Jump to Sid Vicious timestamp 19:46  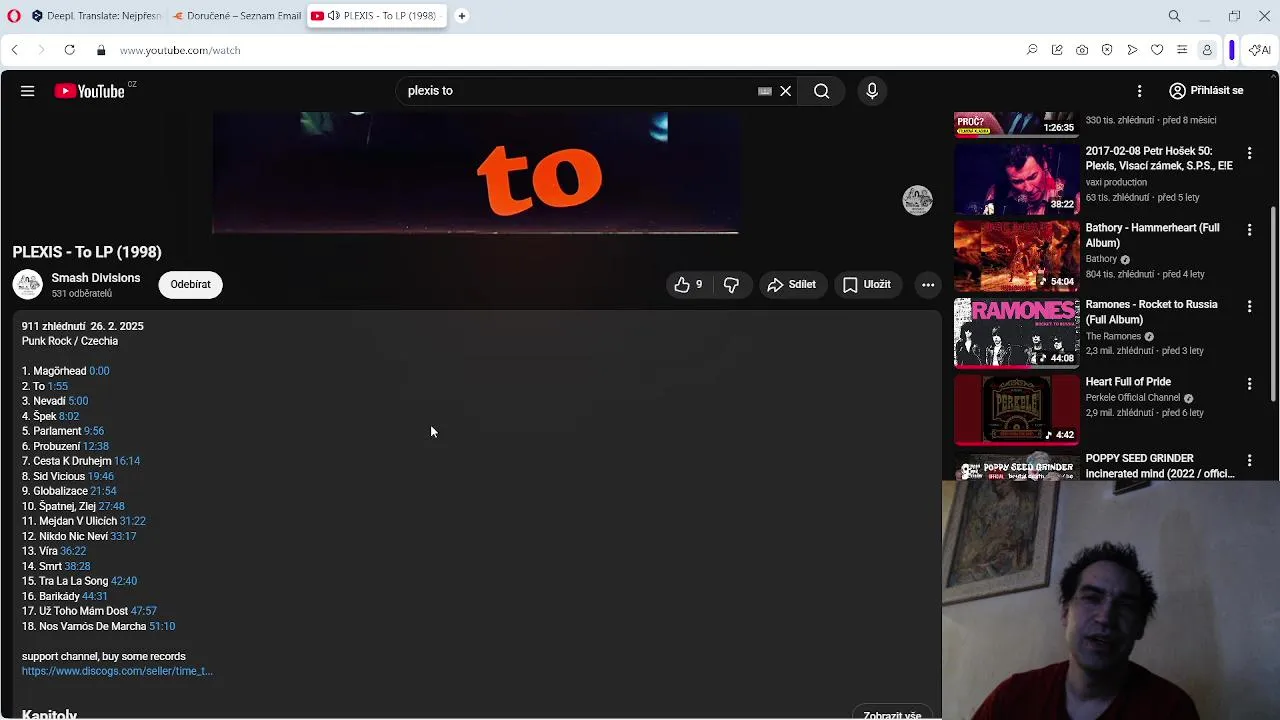click(101, 476)
